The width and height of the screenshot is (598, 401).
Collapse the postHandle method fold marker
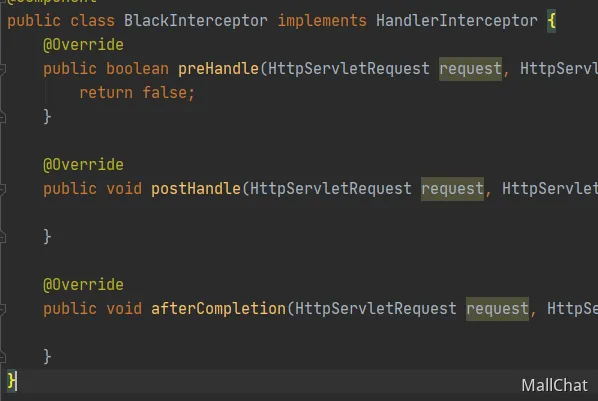click(x=2, y=189)
